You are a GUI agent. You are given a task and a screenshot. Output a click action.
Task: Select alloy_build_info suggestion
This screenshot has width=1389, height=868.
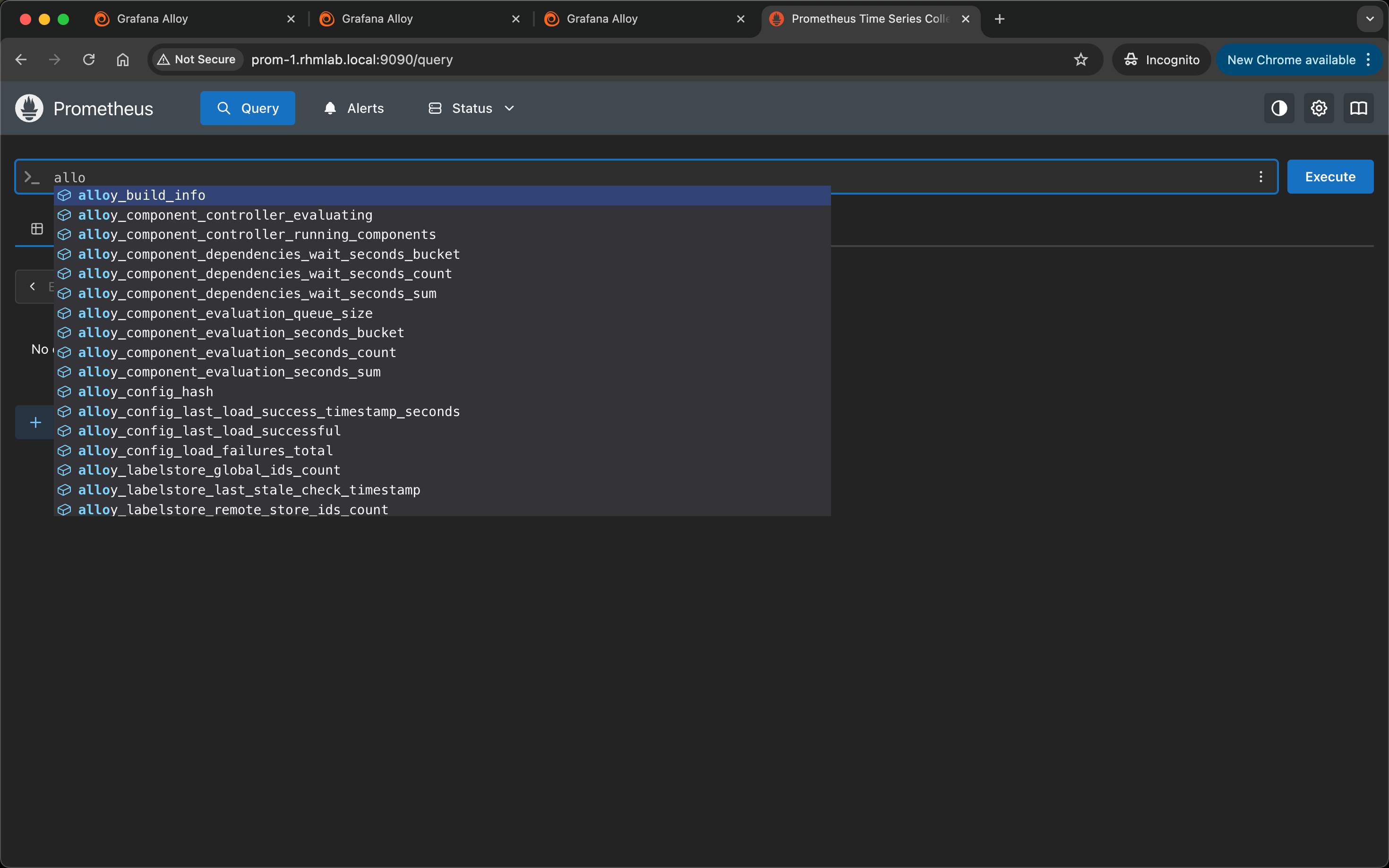442,195
